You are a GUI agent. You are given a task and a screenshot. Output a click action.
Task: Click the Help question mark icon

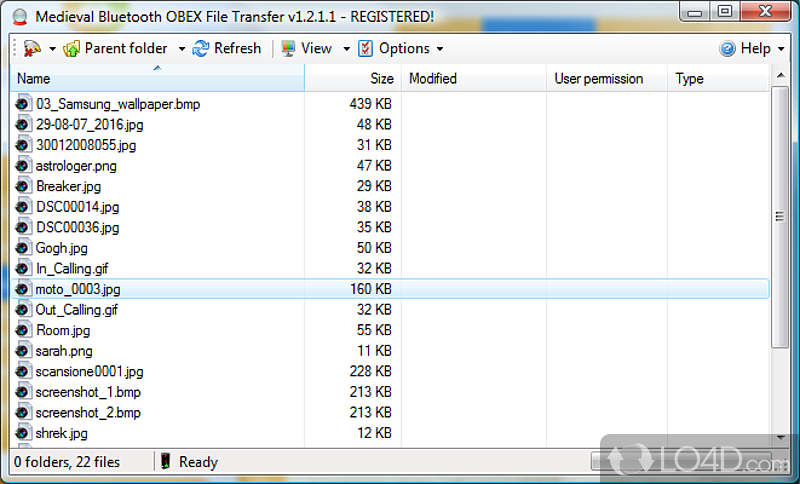[727, 48]
